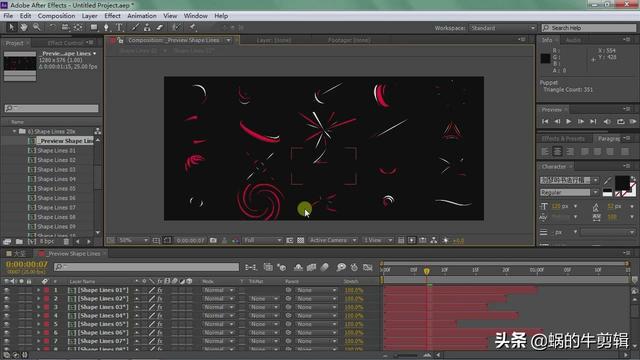Open the Animation menu
Image resolution: width=640 pixels, height=360 pixels.
(142, 16)
